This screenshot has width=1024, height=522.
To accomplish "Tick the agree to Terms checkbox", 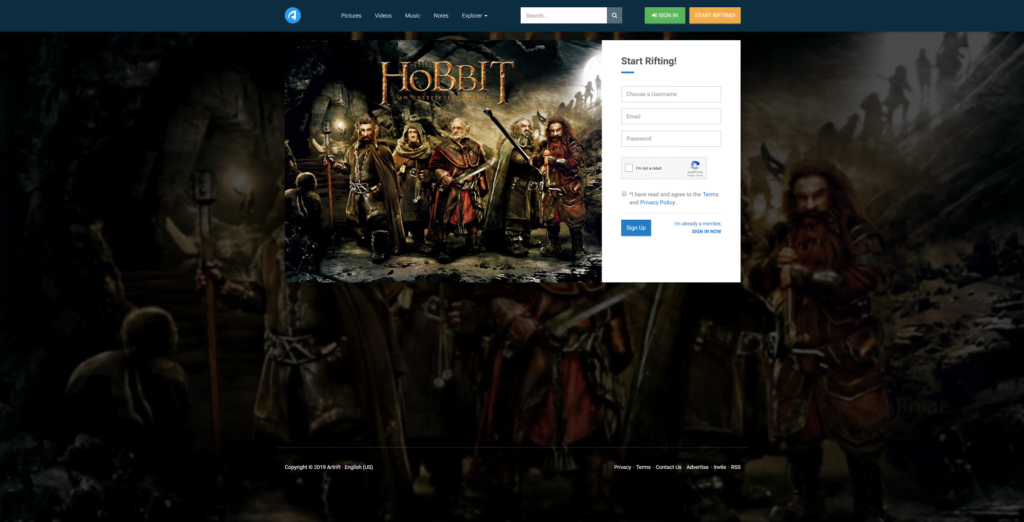I will (624, 194).
